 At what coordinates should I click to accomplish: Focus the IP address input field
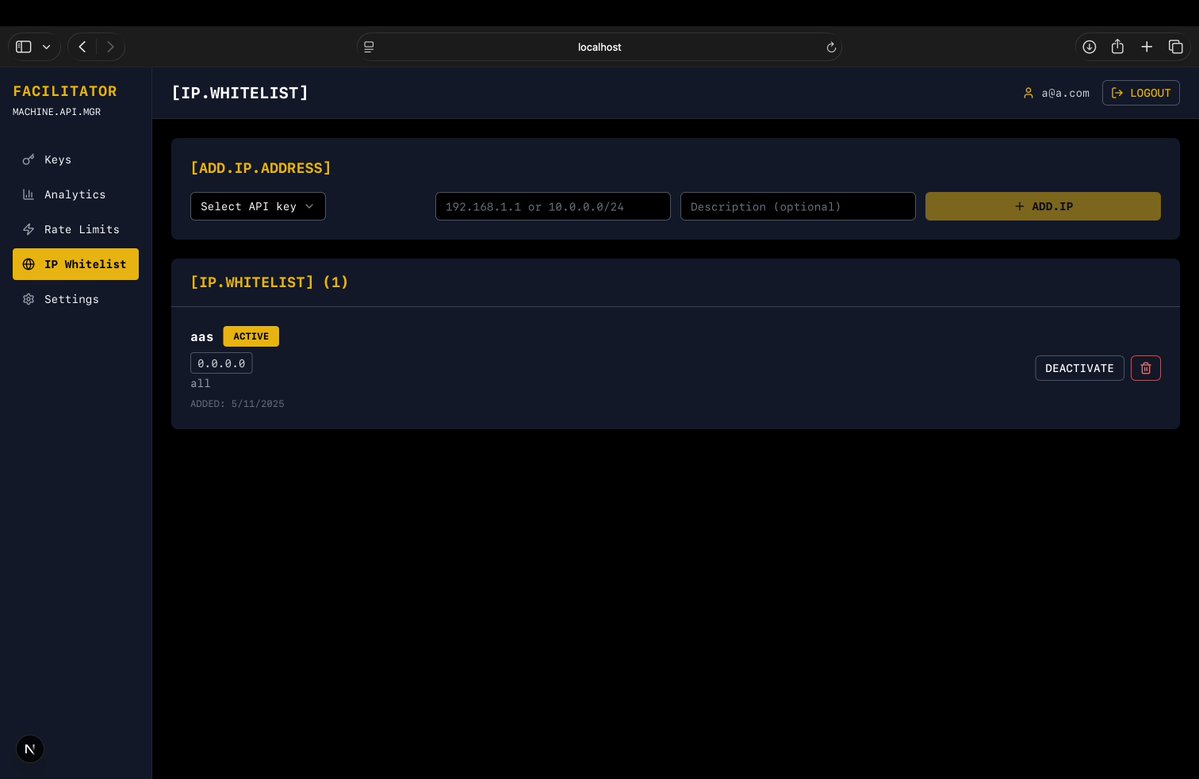pyautogui.click(x=552, y=206)
